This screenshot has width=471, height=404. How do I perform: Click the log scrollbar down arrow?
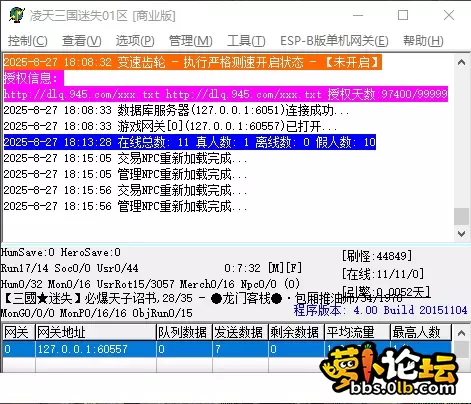pyautogui.click(x=461, y=234)
